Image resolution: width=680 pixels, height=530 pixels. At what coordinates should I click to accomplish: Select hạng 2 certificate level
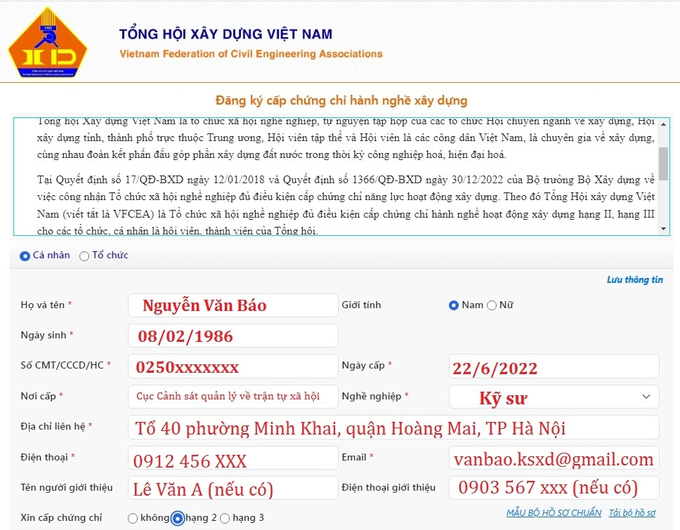pyautogui.click(x=177, y=518)
